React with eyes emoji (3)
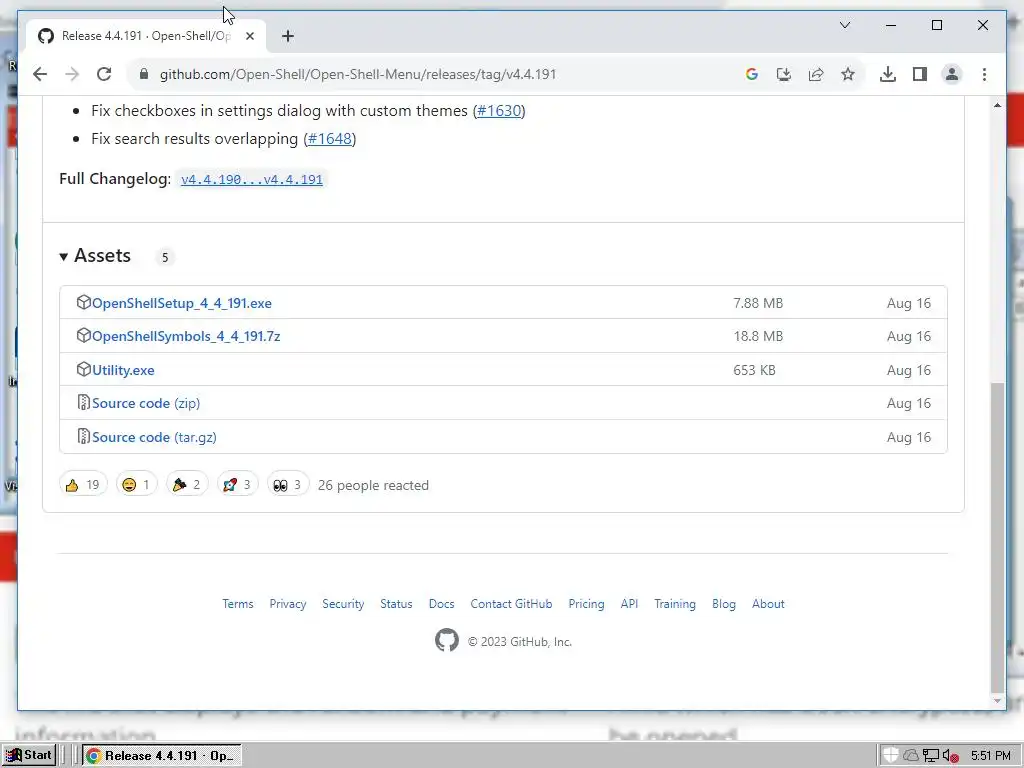The width and height of the screenshot is (1024, 768). click(x=287, y=485)
